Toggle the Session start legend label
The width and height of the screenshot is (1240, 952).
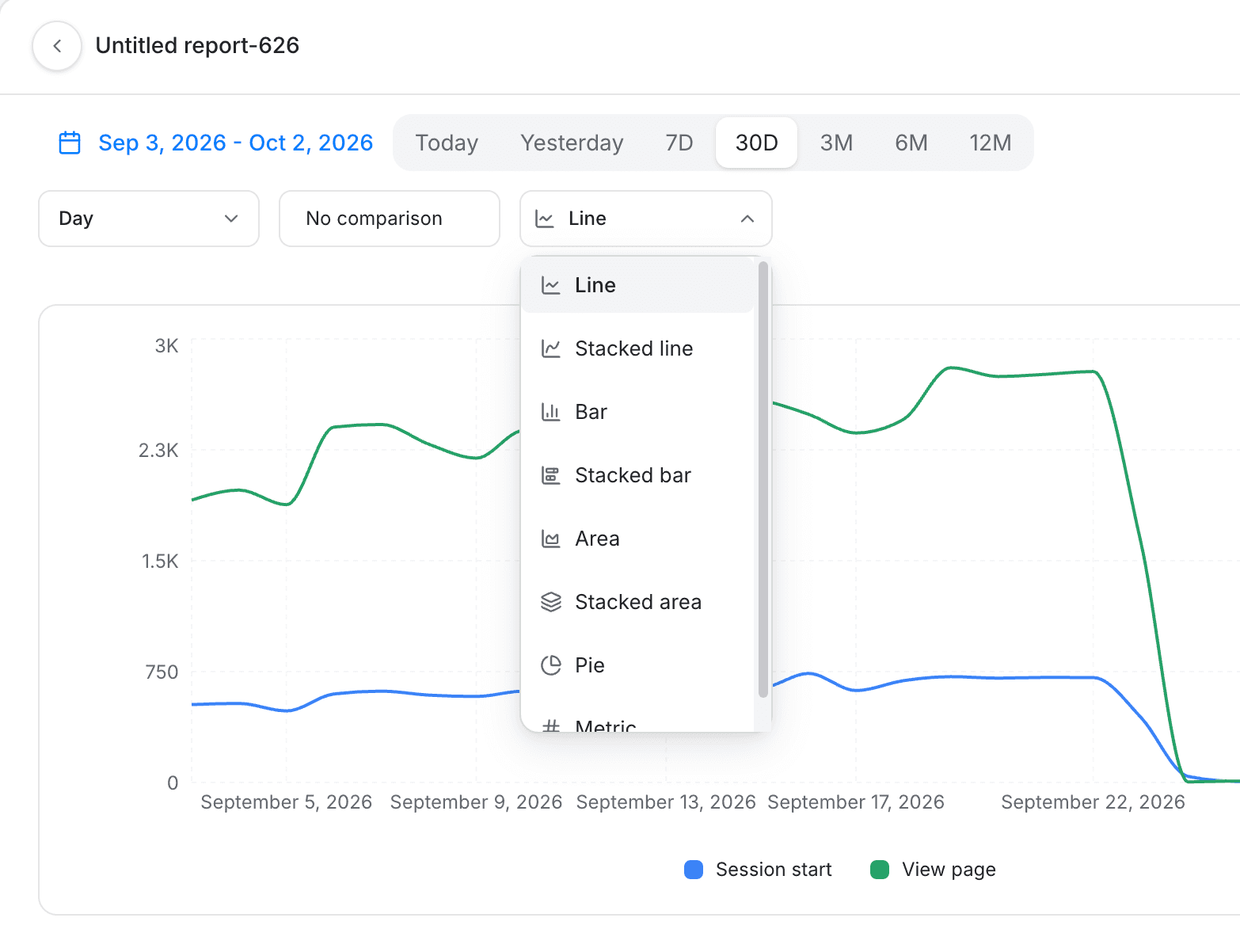(x=774, y=870)
